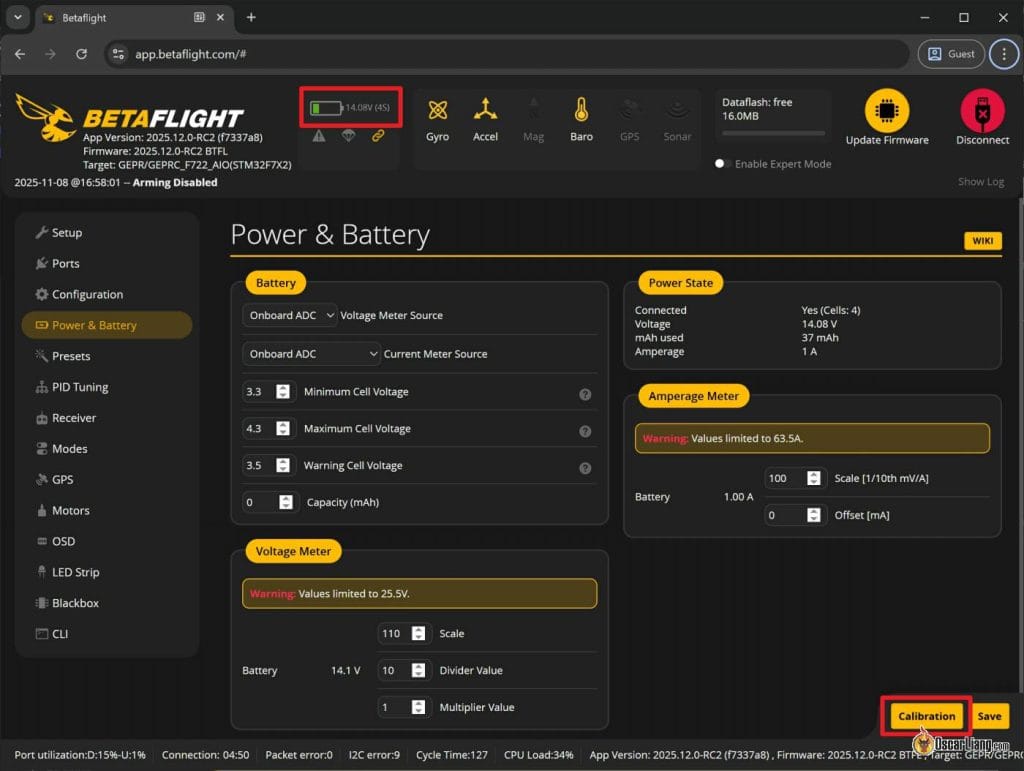The image size is (1024, 771).
Task: Open the Chrome three-dot menu
Action: (x=1004, y=54)
